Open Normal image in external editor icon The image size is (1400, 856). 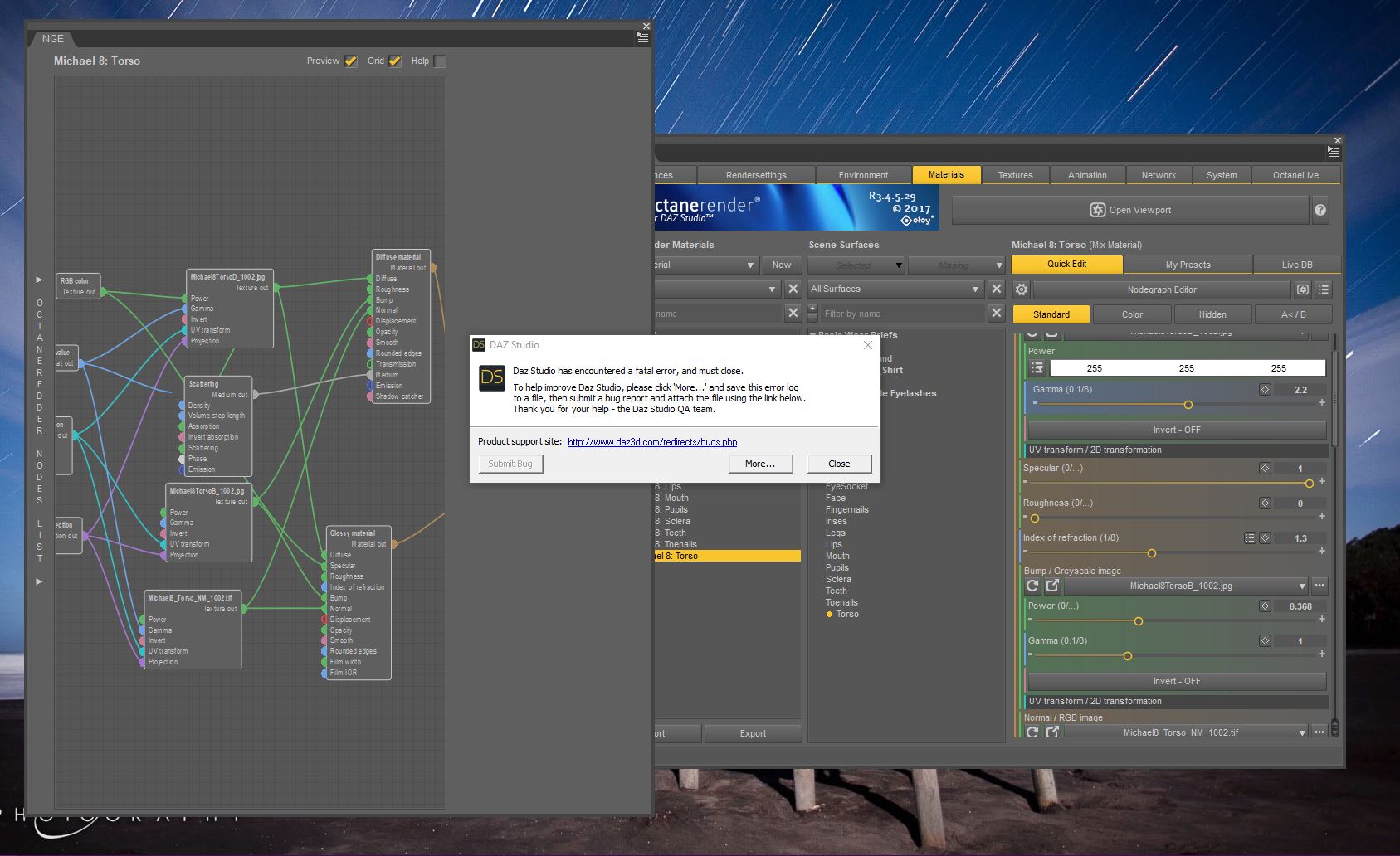coord(1052,732)
